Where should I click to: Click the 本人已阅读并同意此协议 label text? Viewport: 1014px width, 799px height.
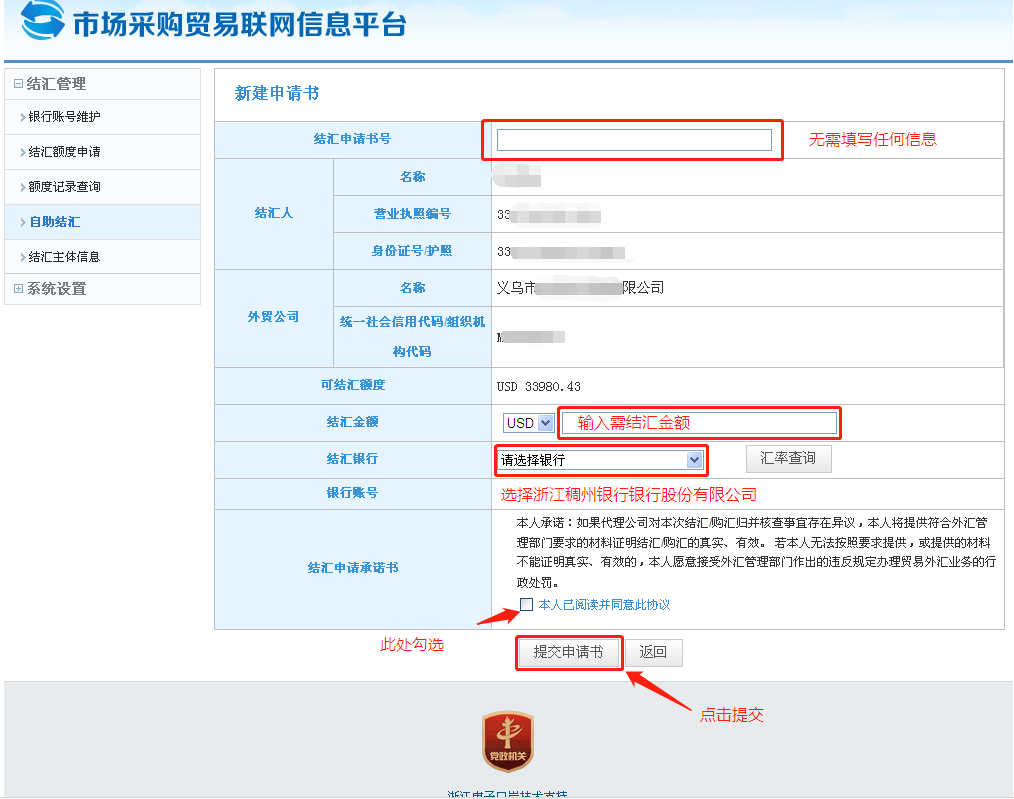pyautogui.click(x=604, y=604)
